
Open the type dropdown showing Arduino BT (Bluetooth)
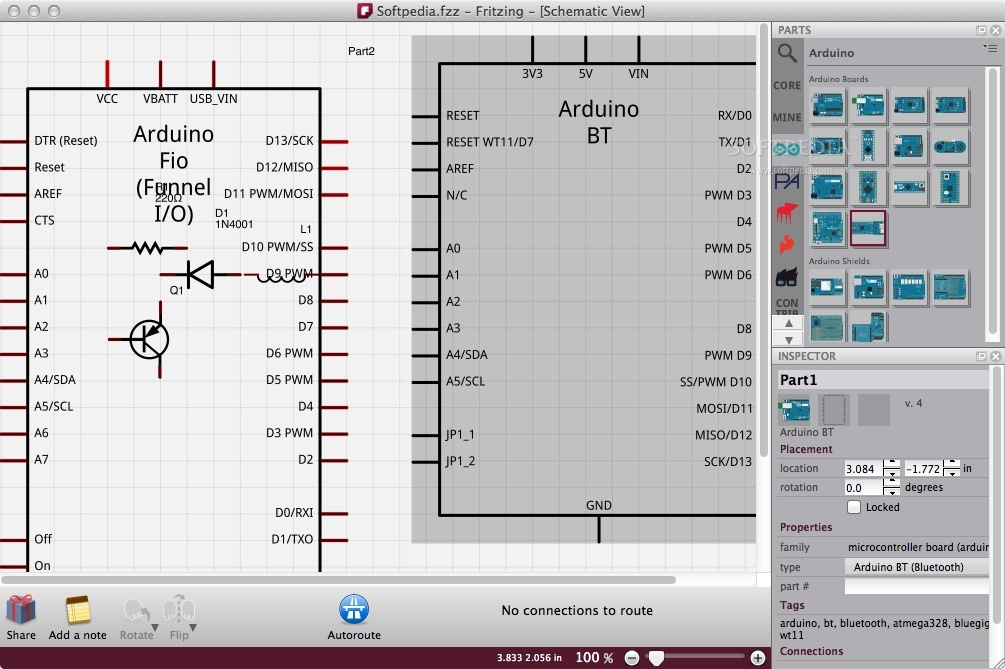point(917,567)
